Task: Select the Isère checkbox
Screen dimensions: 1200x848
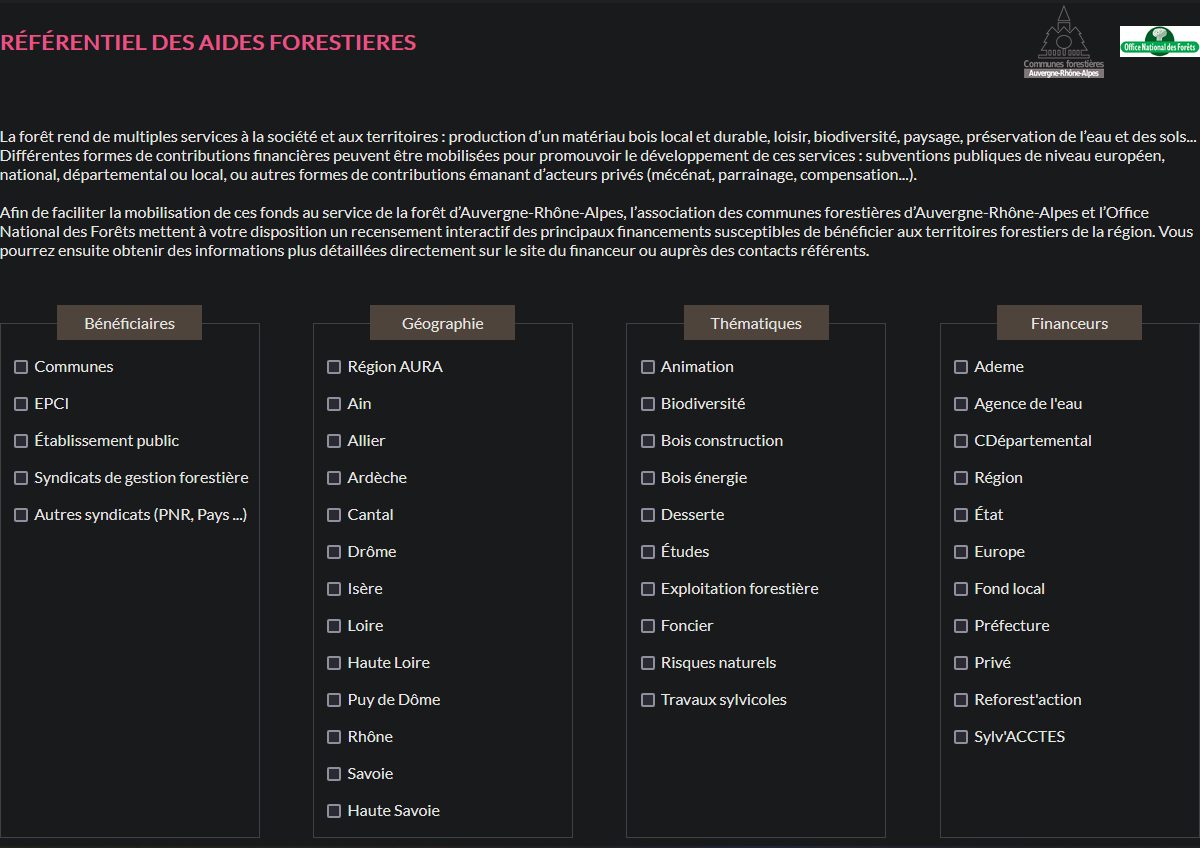Action: pyautogui.click(x=334, y=589)
